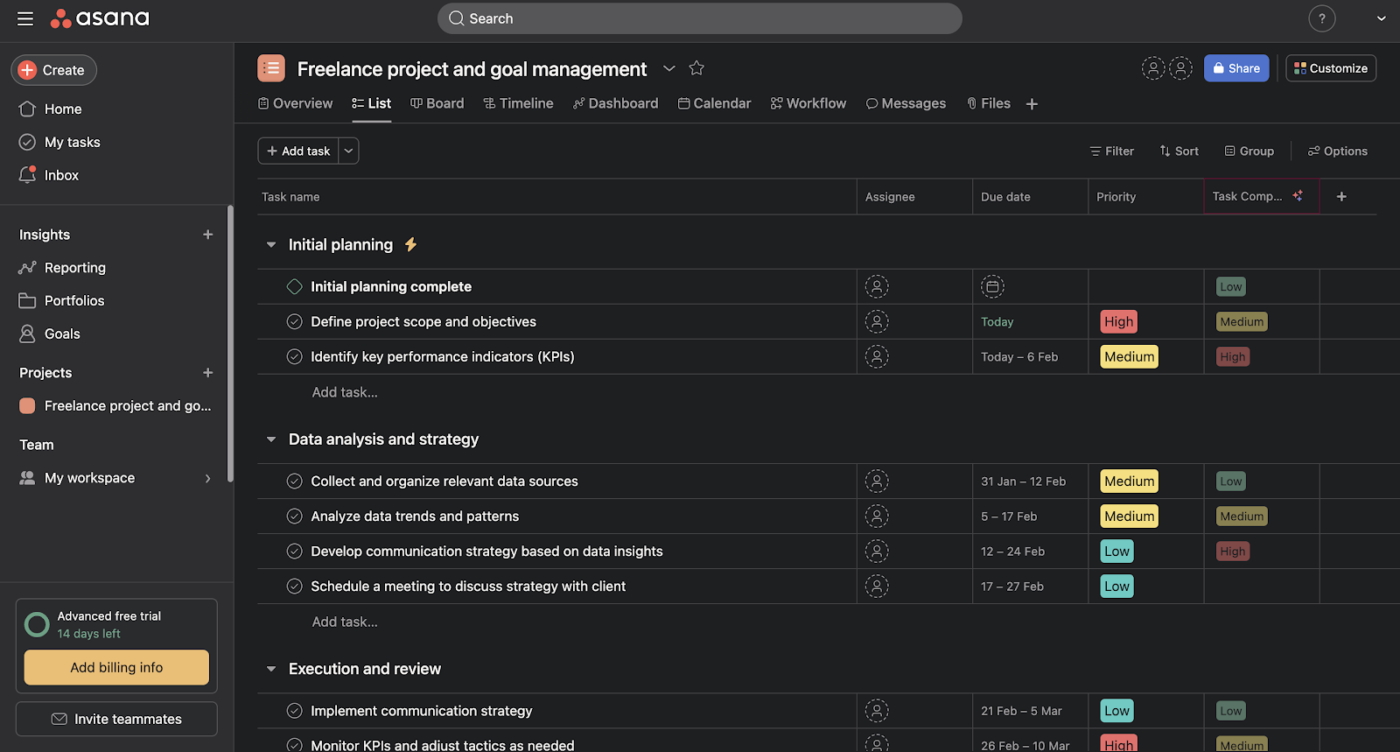Open the Group options

click(x=1249, y=151)
